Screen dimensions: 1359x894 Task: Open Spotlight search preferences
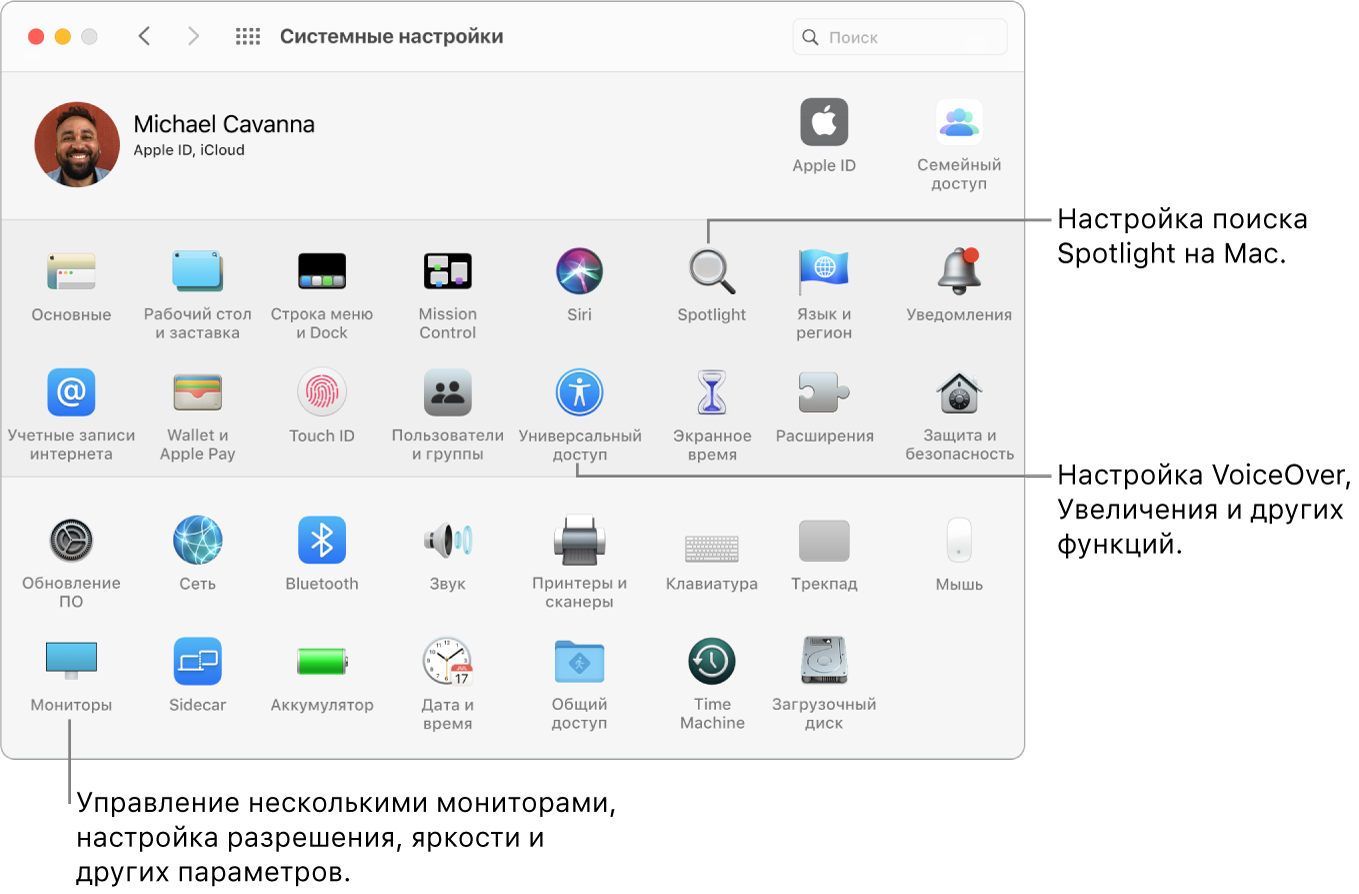point(712,271)
